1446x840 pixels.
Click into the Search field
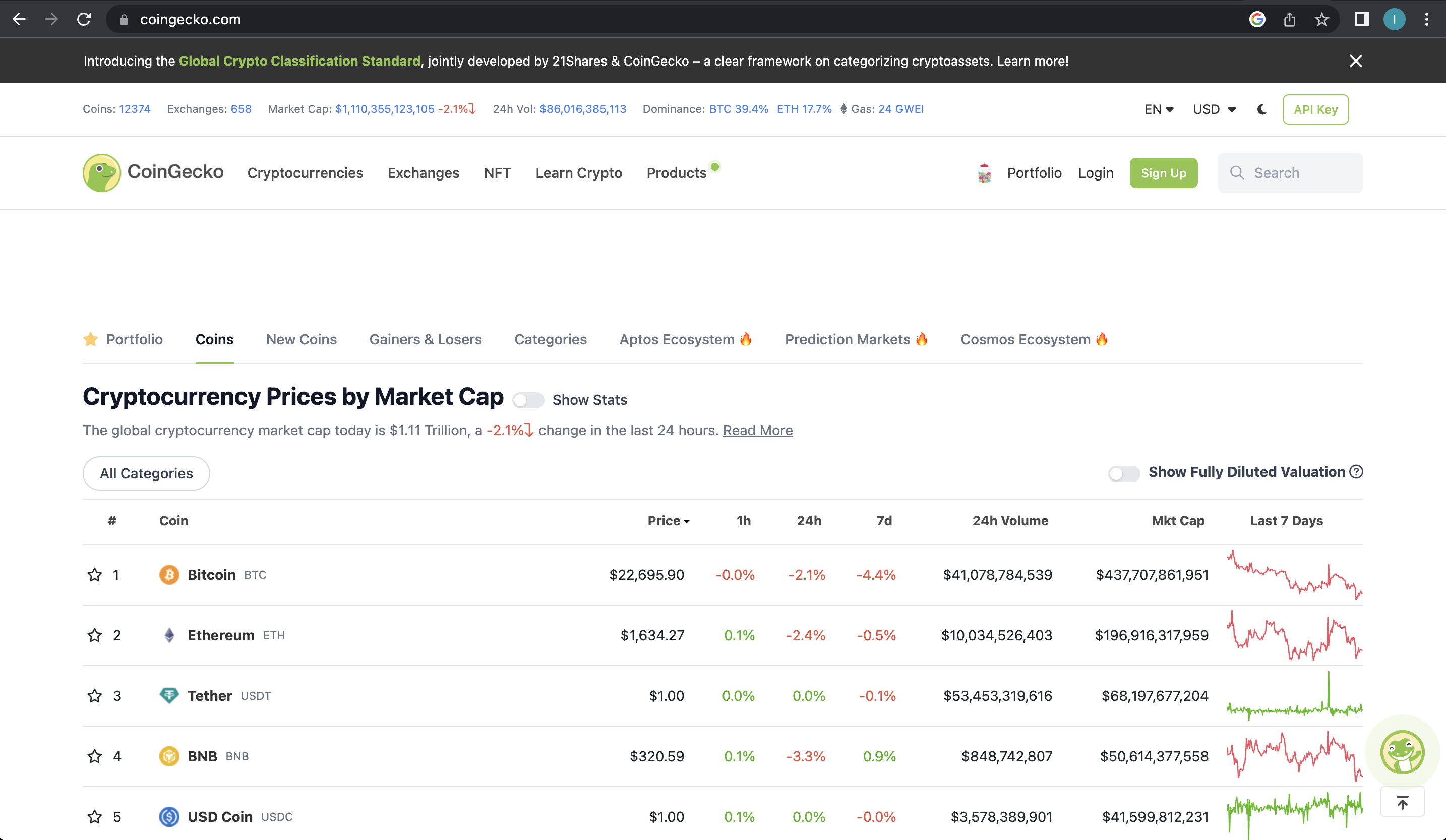[x=1291, y=173]
